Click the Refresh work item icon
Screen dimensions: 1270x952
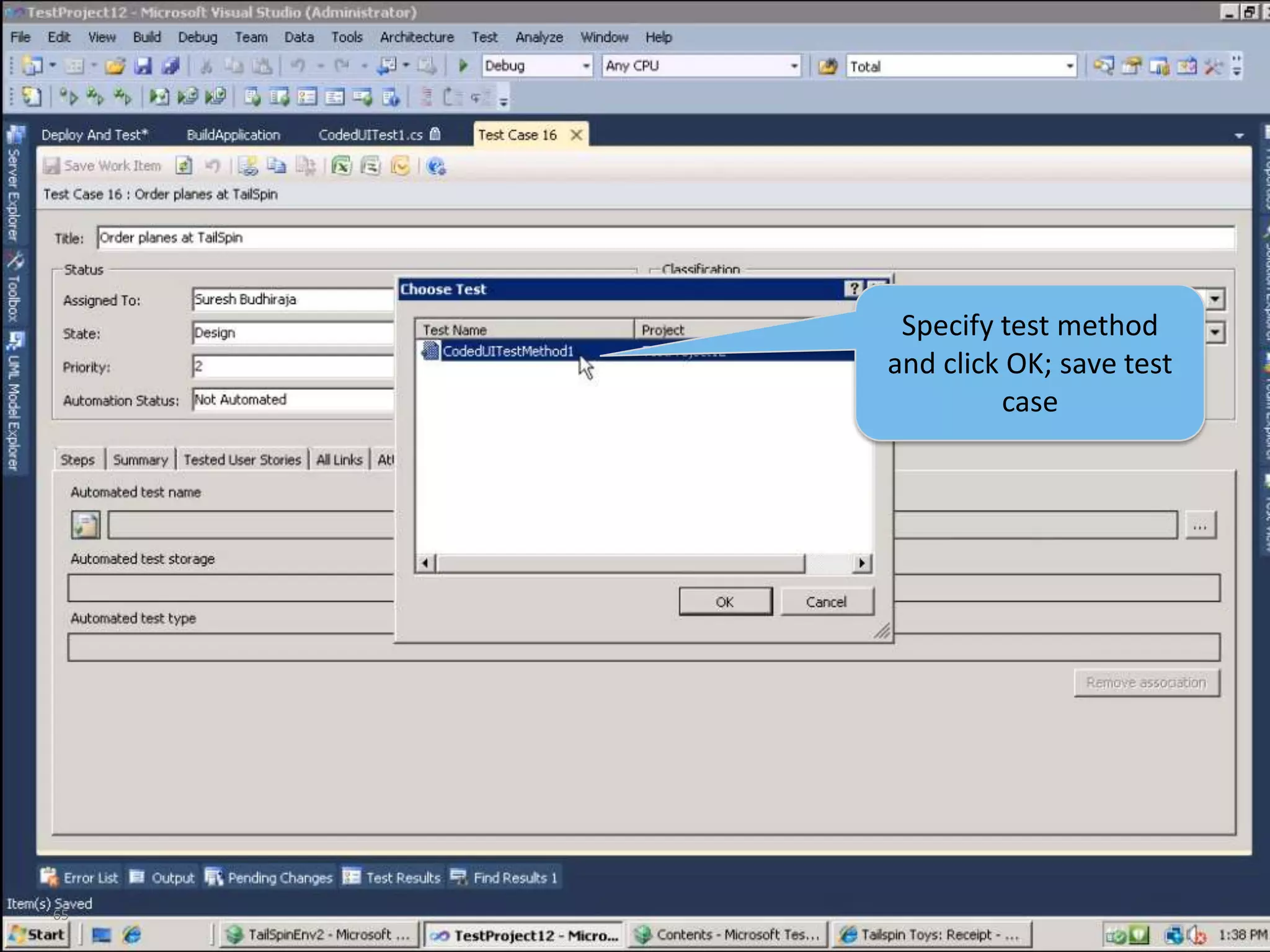coord(184,166)
